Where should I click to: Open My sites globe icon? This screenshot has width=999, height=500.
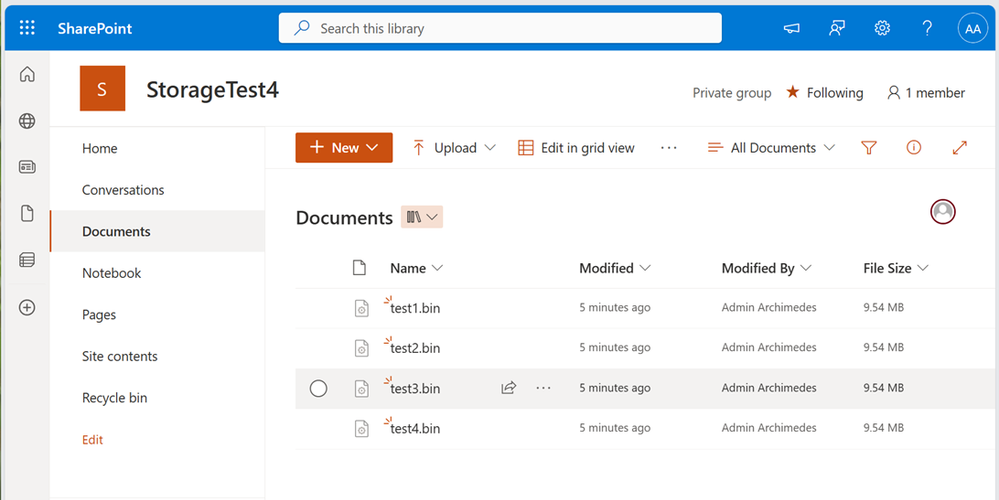[27, 121]
